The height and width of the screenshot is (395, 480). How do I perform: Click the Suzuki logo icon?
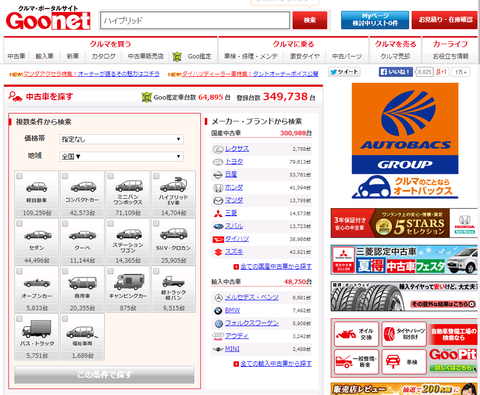point(218,252)
